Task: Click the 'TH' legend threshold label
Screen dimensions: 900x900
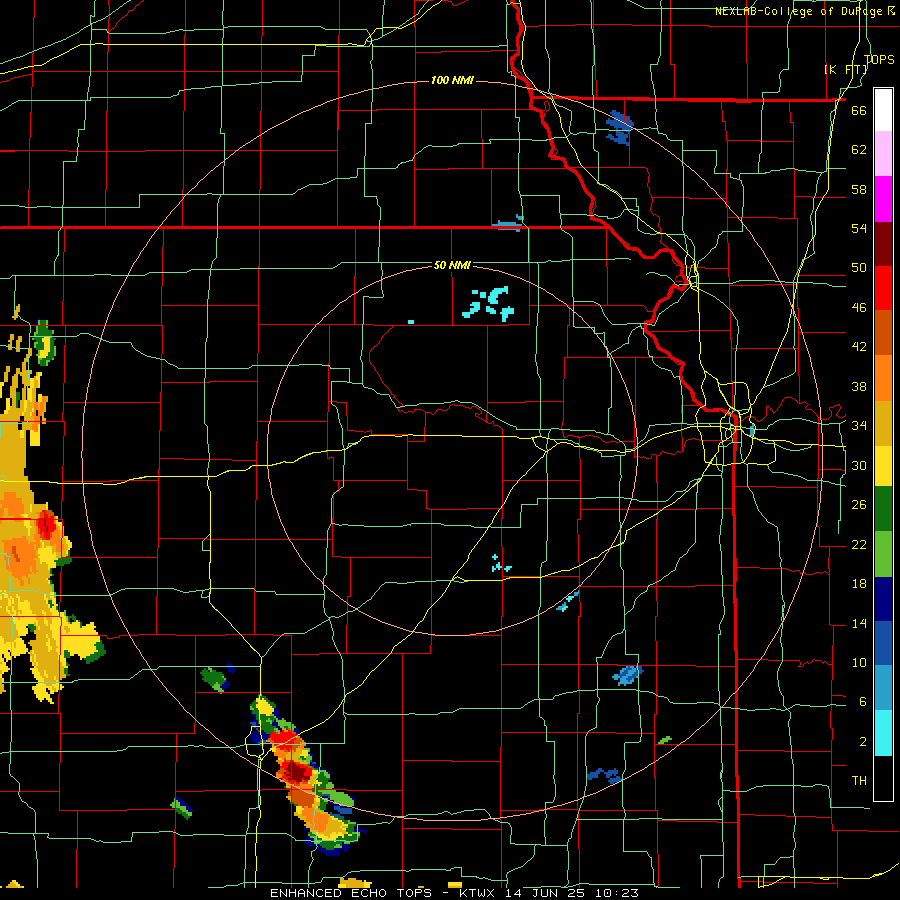Action: coord(859,781)
